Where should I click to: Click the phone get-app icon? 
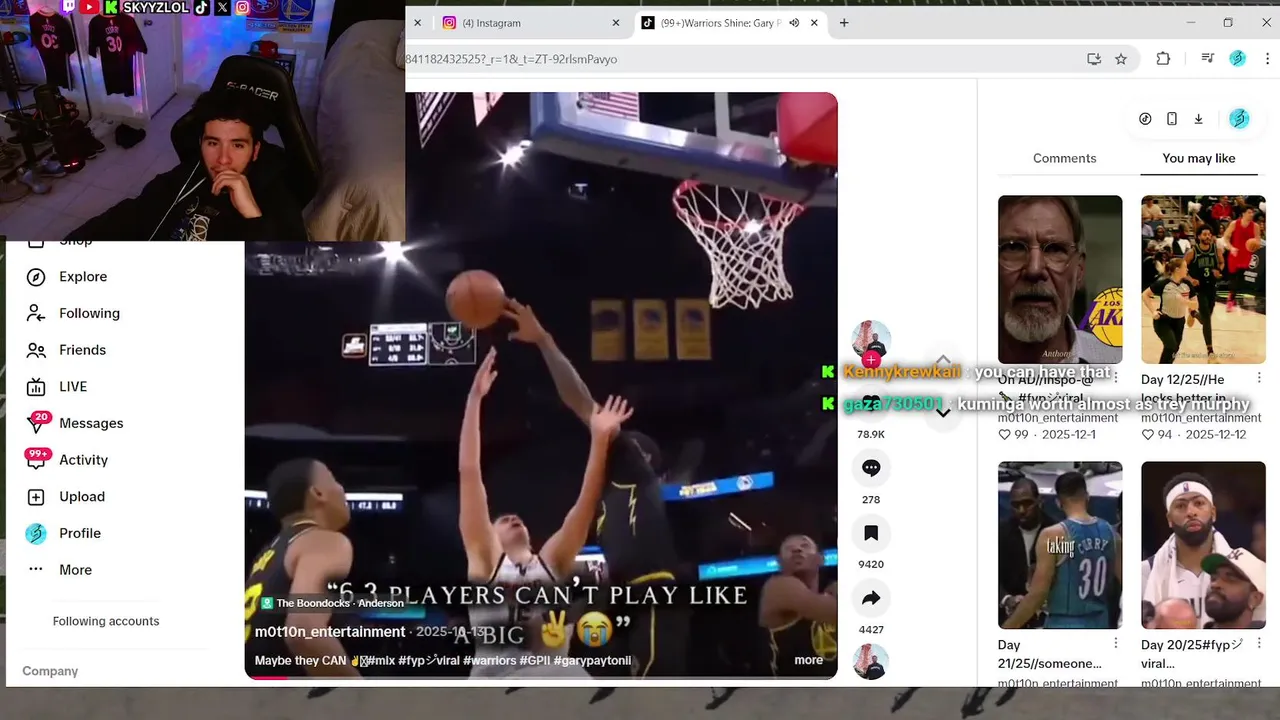1172,119
